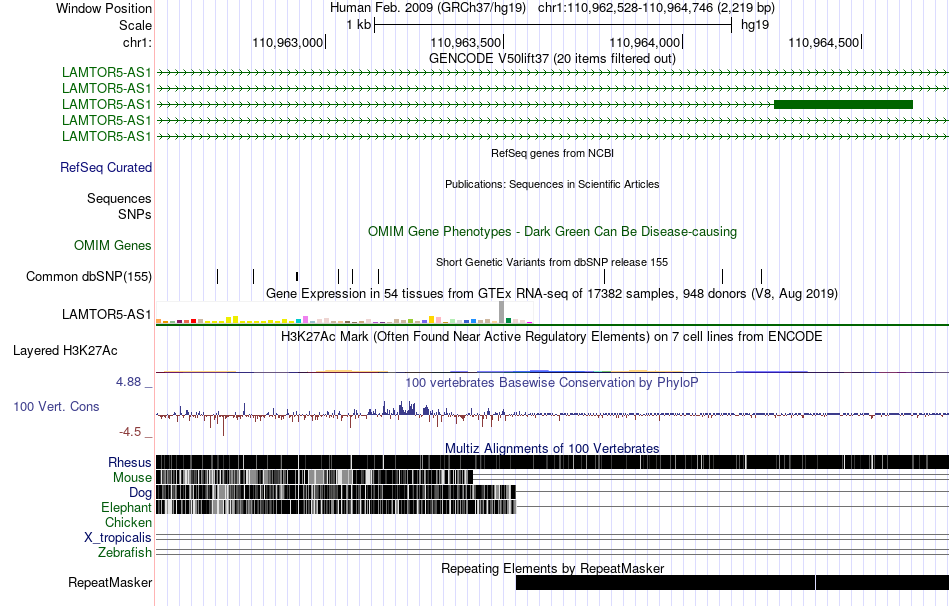Click the tall gray bar in GTEx chart
The width and height of the screenshot is (950, 606).
tap(502, 312)
